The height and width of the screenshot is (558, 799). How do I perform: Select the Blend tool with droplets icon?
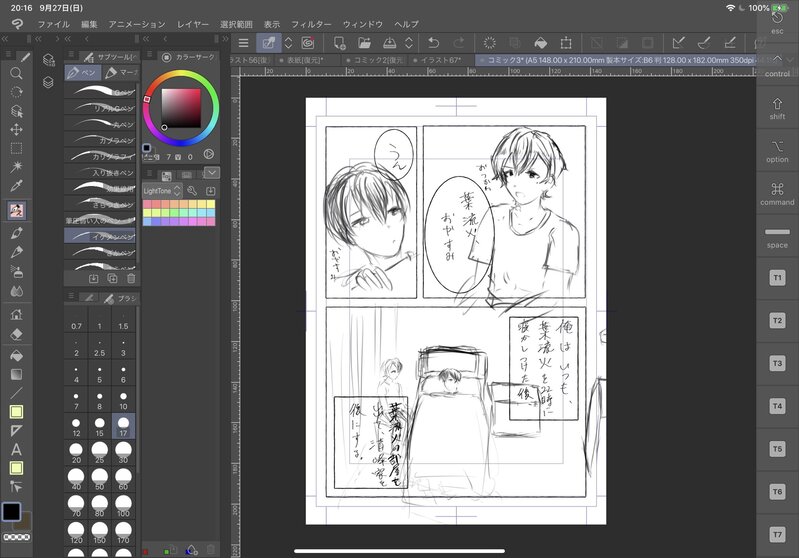[x=16, y=291]
